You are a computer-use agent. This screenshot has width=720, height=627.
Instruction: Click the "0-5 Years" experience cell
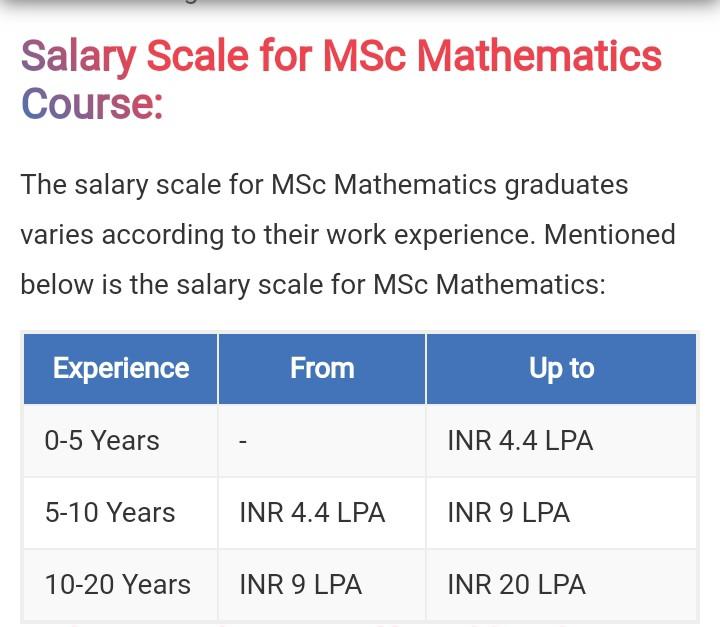pyautogui.click(x=102, y=441)
